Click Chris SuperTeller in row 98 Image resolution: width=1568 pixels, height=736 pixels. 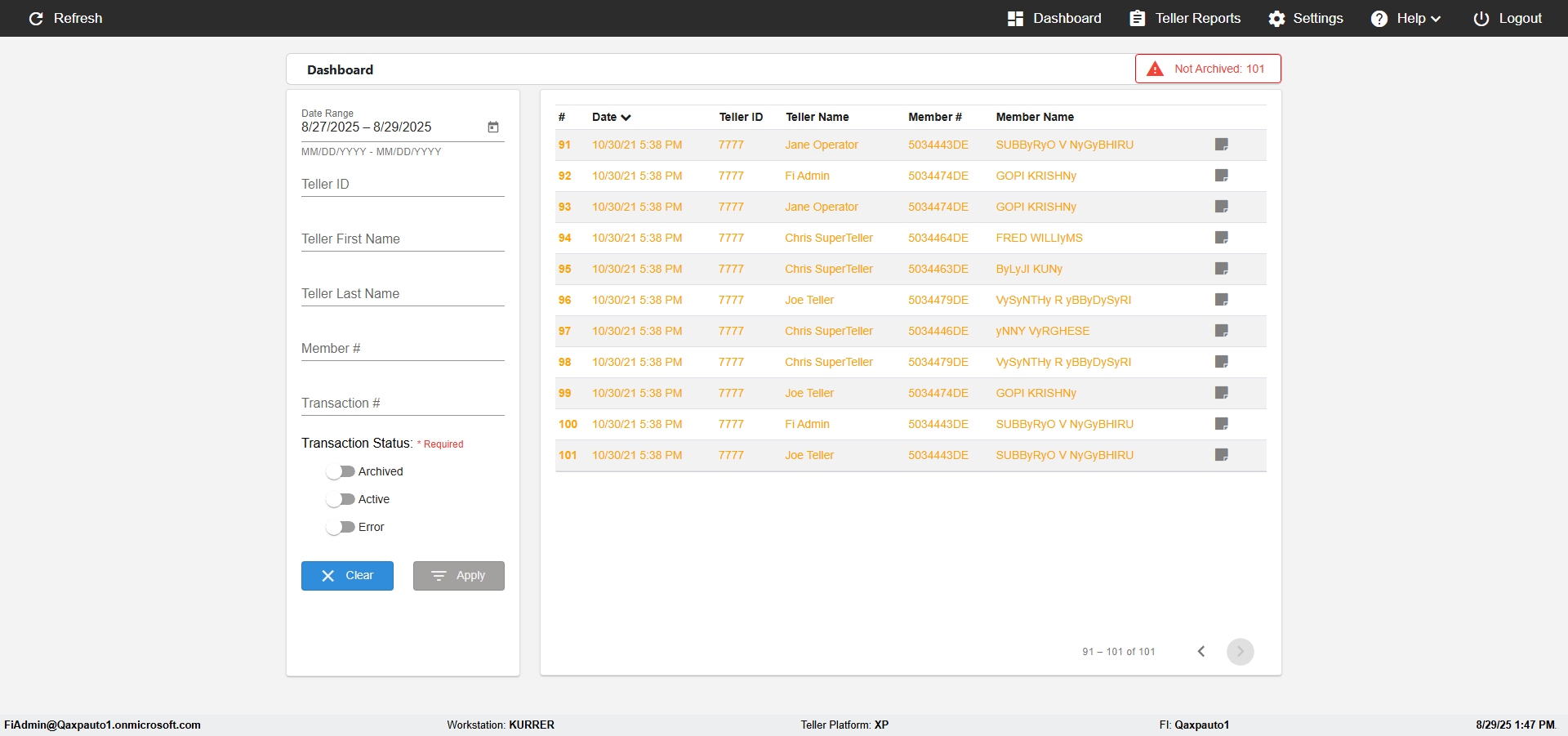point(829,362)
